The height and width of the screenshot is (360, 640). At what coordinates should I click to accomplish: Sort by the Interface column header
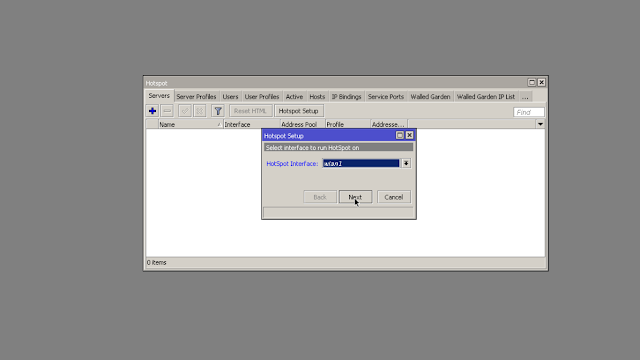(x=251, y=124)
